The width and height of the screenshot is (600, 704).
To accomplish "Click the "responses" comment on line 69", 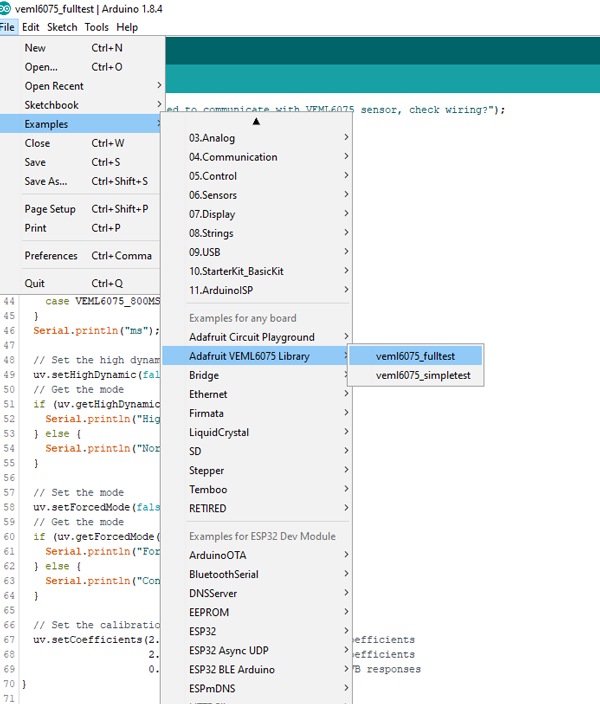I will [x=394, y=669].
